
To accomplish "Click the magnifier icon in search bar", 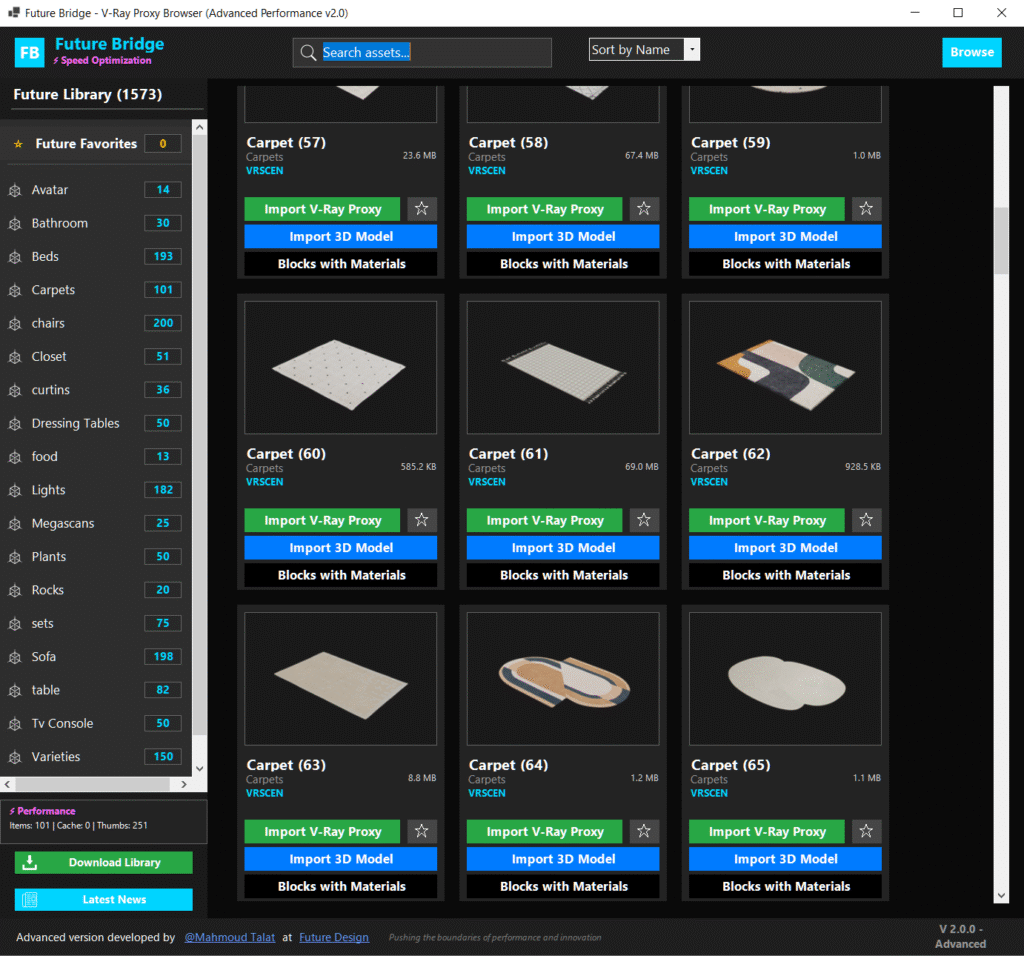I will tap(307, 53).
